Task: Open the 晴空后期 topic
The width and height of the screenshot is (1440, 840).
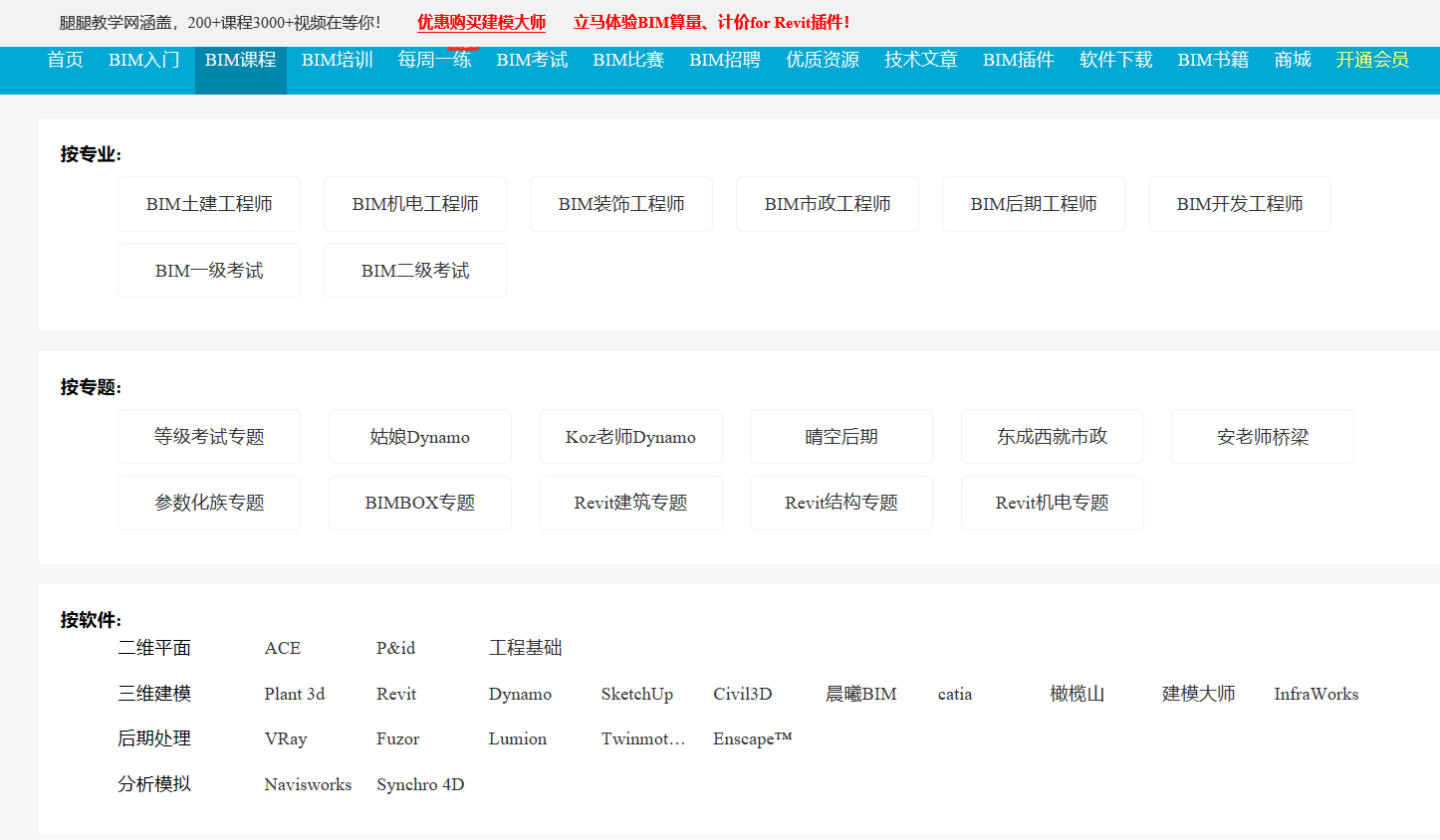Action: (x=841, y=437)
